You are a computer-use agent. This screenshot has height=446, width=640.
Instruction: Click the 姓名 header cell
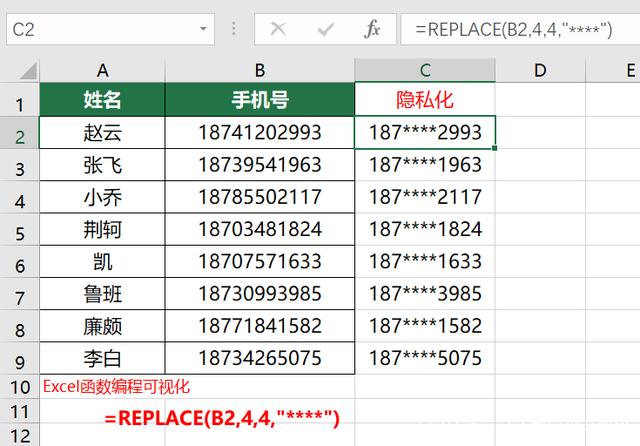tap(102, 100)
